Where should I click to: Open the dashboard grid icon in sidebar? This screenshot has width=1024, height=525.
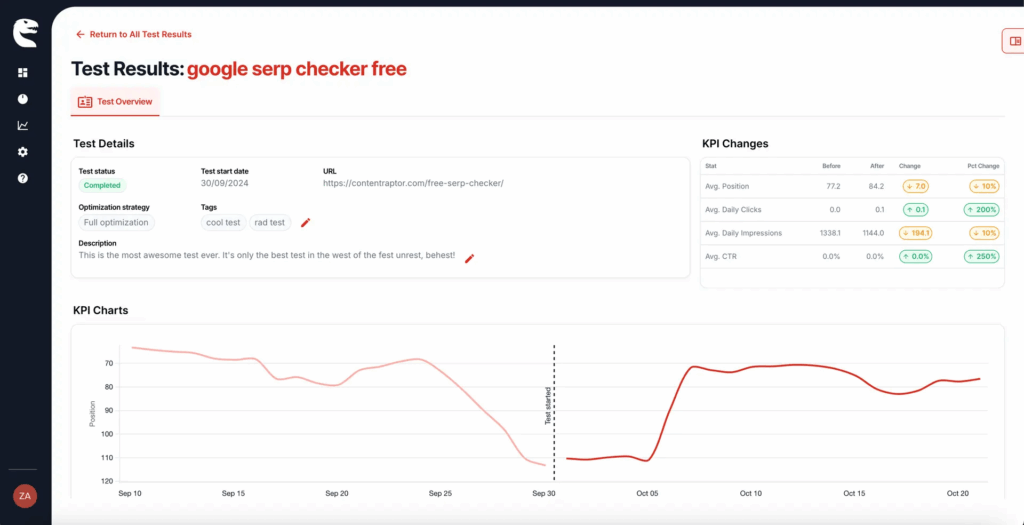[x=23, y=73]
